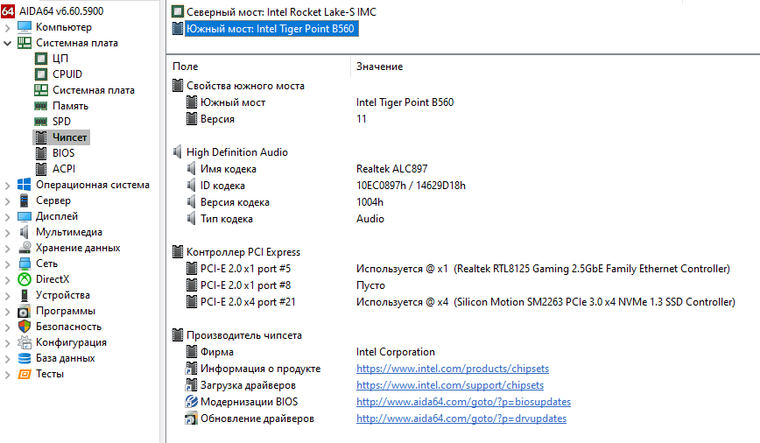The image size is (760, 443).
Task: Click the Windows logo icon for Операционная система
Action: 24,185
